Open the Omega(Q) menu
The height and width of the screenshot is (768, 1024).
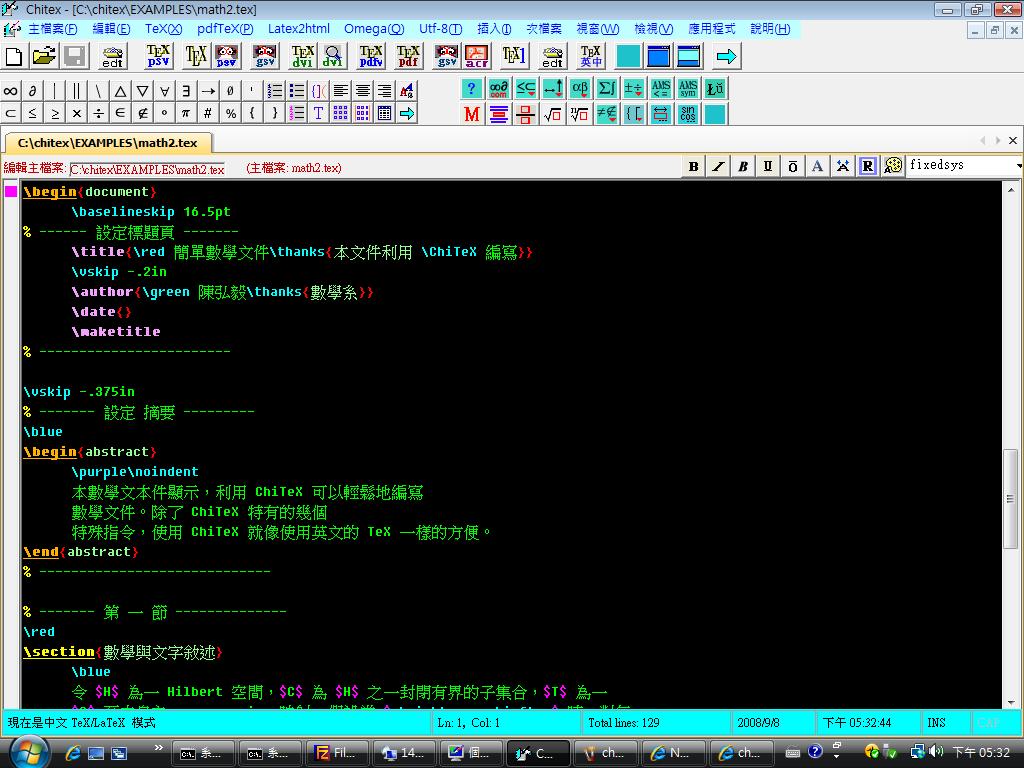coord(374,29)
